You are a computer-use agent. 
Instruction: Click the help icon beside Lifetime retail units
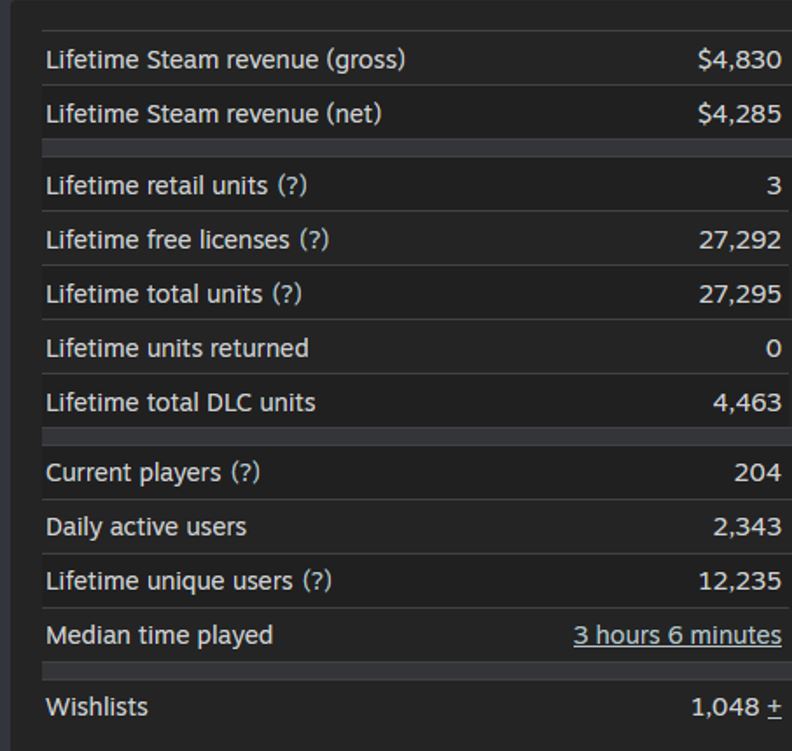coord(292,186)
